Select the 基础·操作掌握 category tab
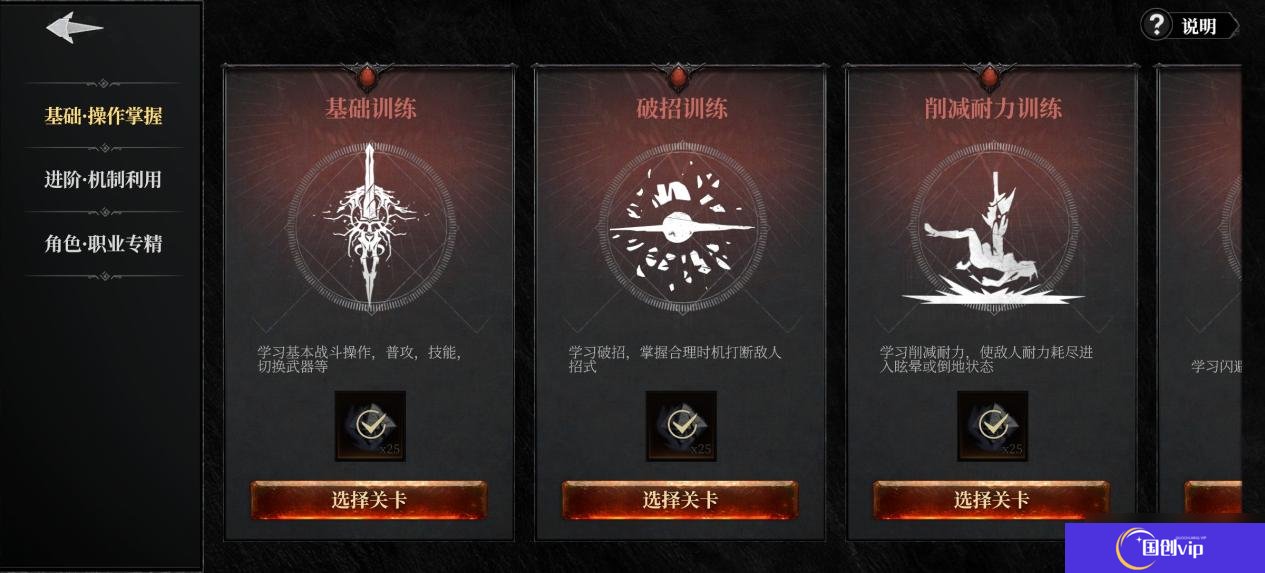This screenshot has width=1265, height=573. click(x=103, y=116)
